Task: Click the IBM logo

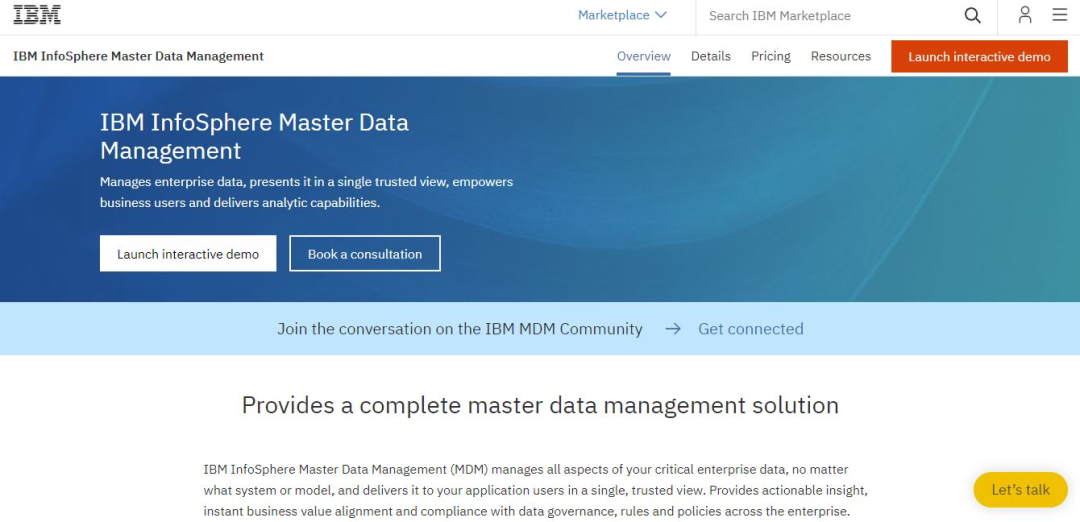Action: tap(37, 14)
